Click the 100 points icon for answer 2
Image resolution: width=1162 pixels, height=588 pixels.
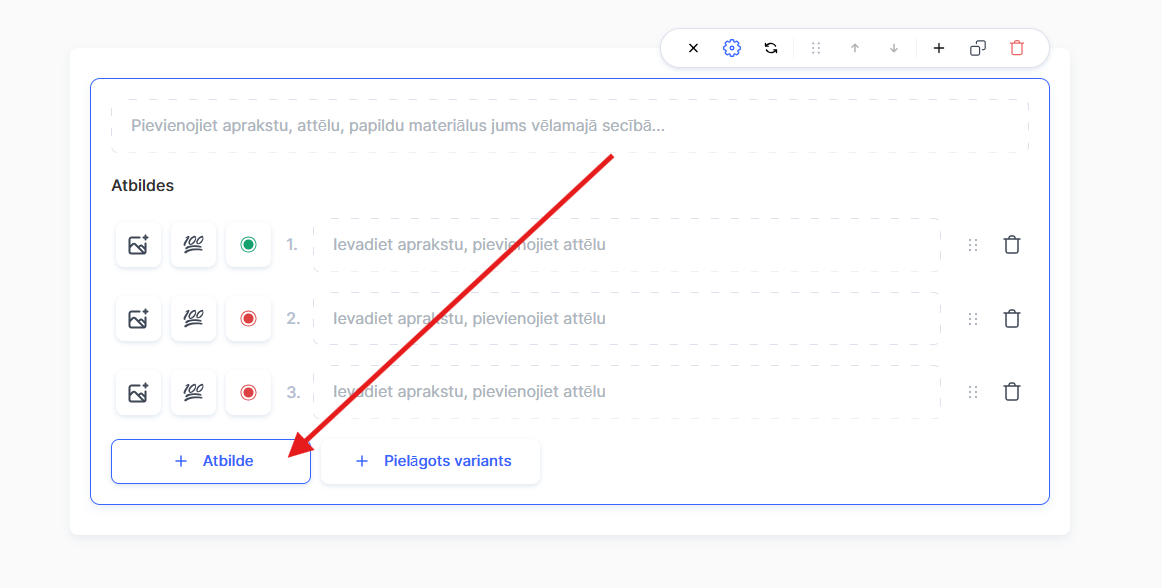coord(193,319)
